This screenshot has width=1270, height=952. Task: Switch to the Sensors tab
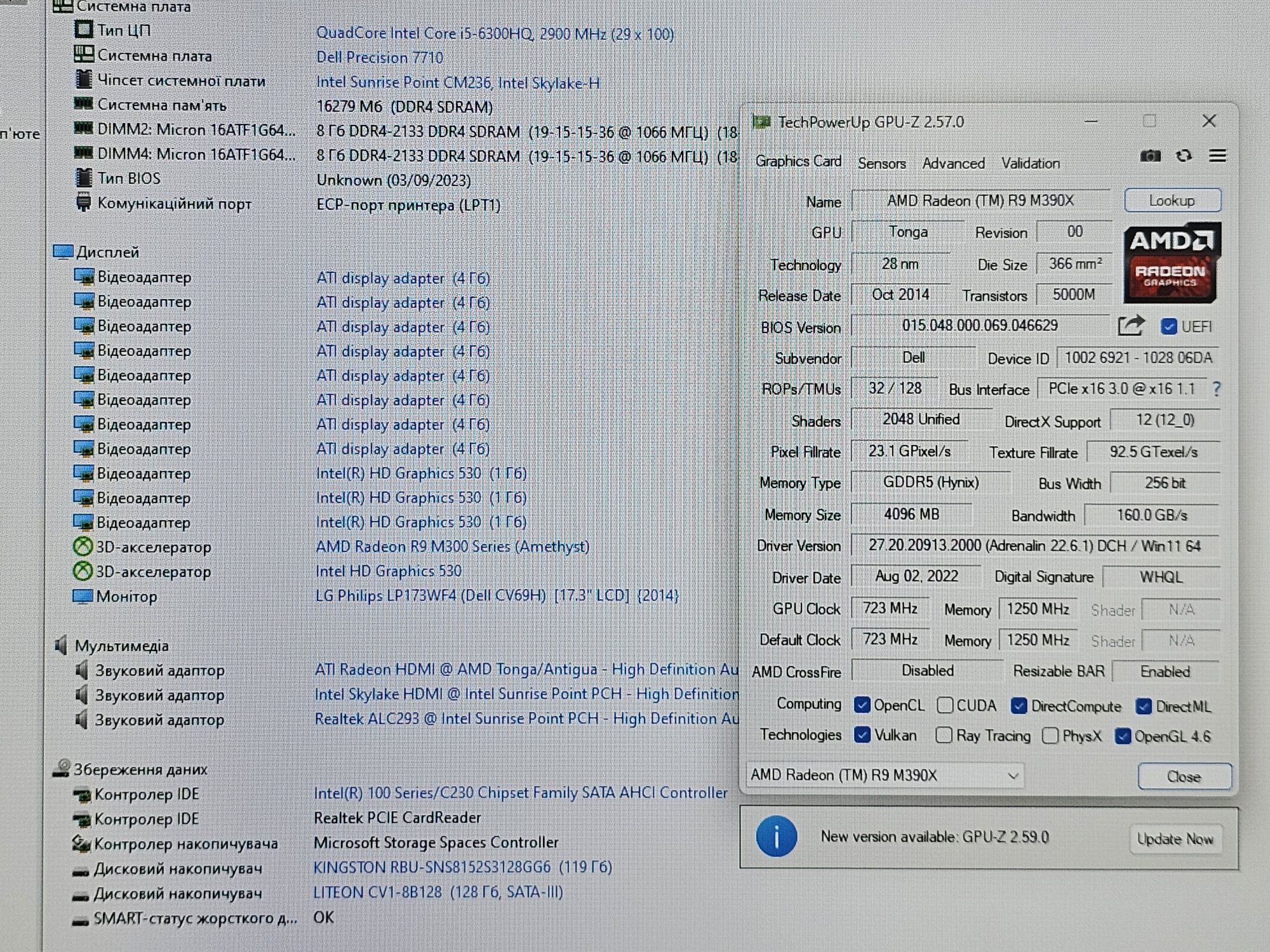(881, 163)
